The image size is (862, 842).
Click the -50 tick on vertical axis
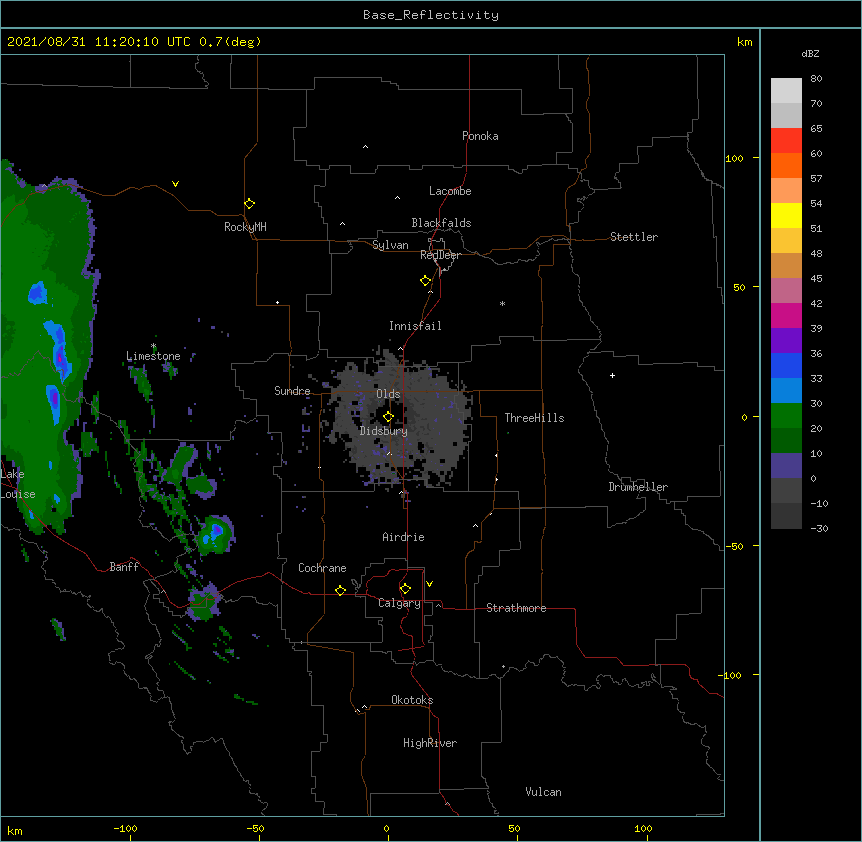[734, 546]
